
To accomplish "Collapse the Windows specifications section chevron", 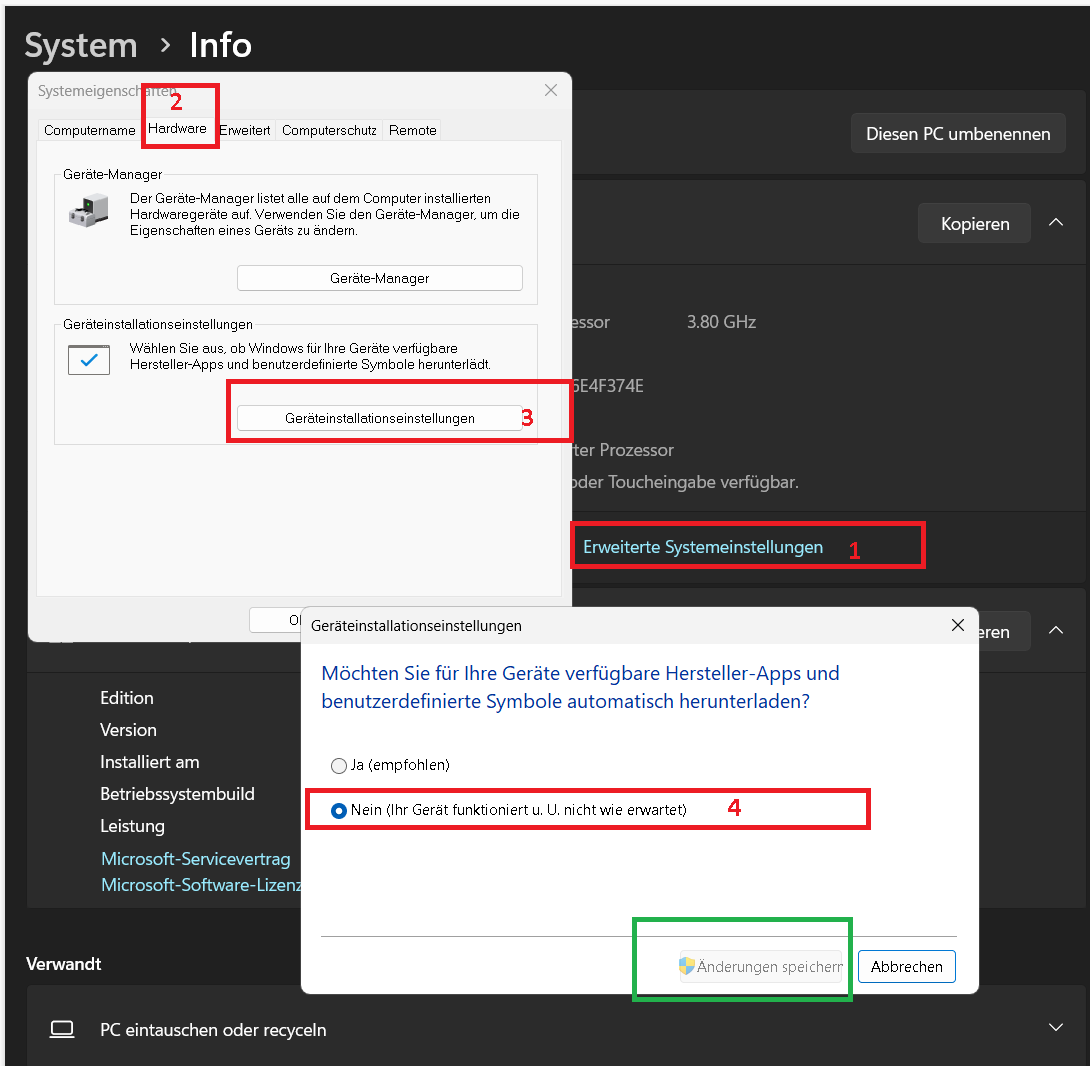I will 1056,631.
